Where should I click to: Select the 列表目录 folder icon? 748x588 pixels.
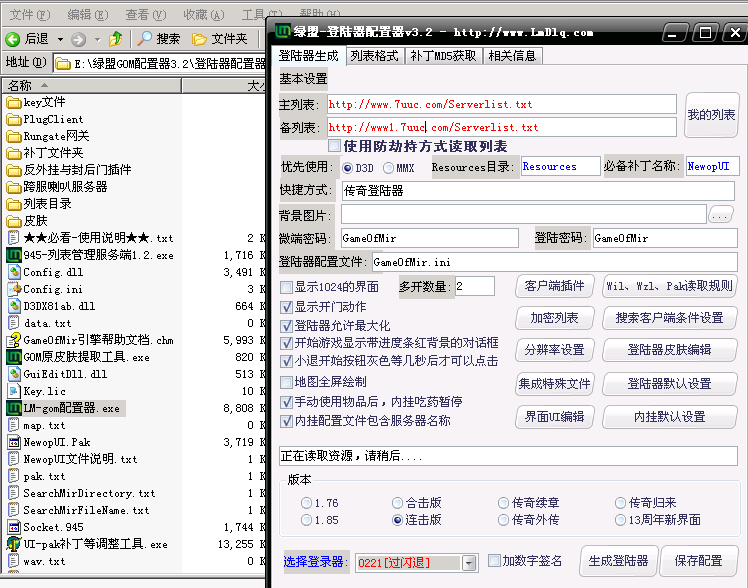pyautogui.click(x=14, y=204)
